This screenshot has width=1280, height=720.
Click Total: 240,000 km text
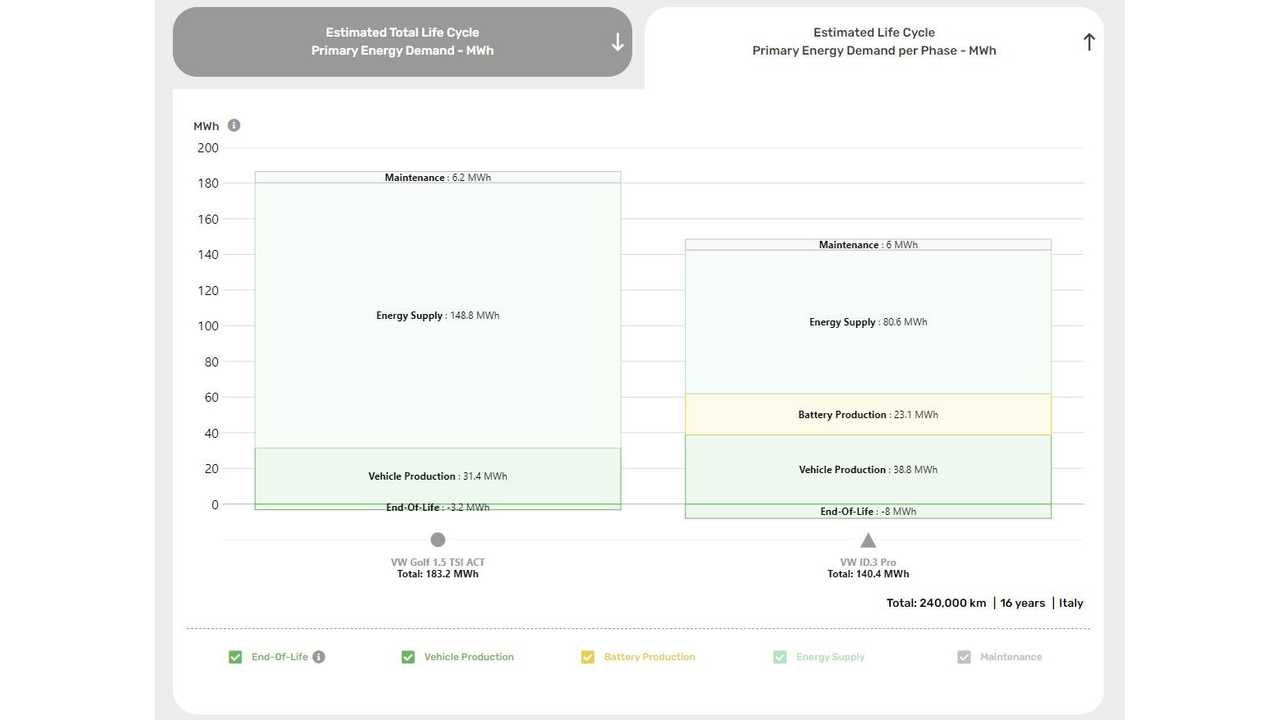[x=936, y=603]
